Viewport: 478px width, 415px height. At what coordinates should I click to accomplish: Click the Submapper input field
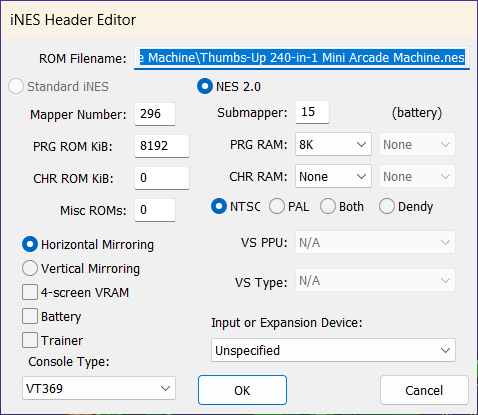tap(312, 112)
